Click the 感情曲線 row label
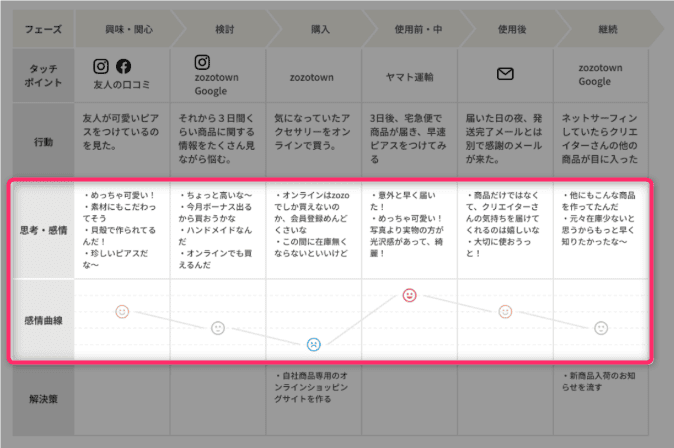 pos(42,320)
